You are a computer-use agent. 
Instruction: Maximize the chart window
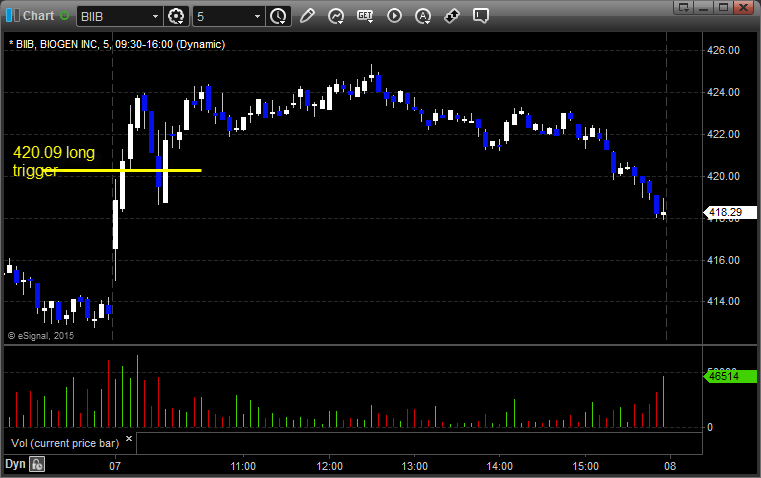click(723, 7)
